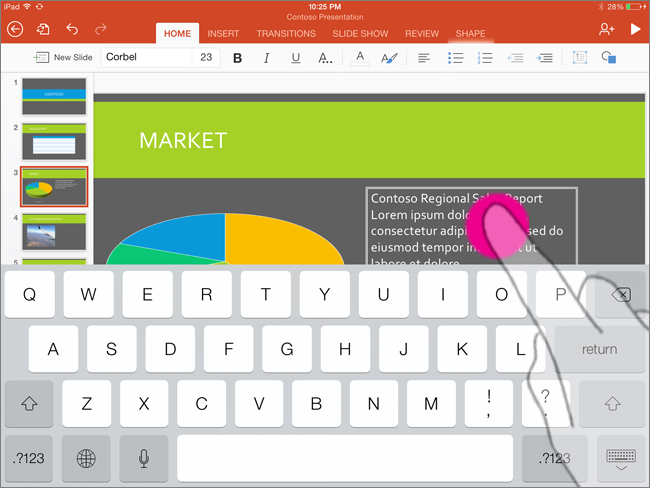This screenshot has width=650, height=488.
Task: Start the slide show with play button
Action: tap(635, 30)
